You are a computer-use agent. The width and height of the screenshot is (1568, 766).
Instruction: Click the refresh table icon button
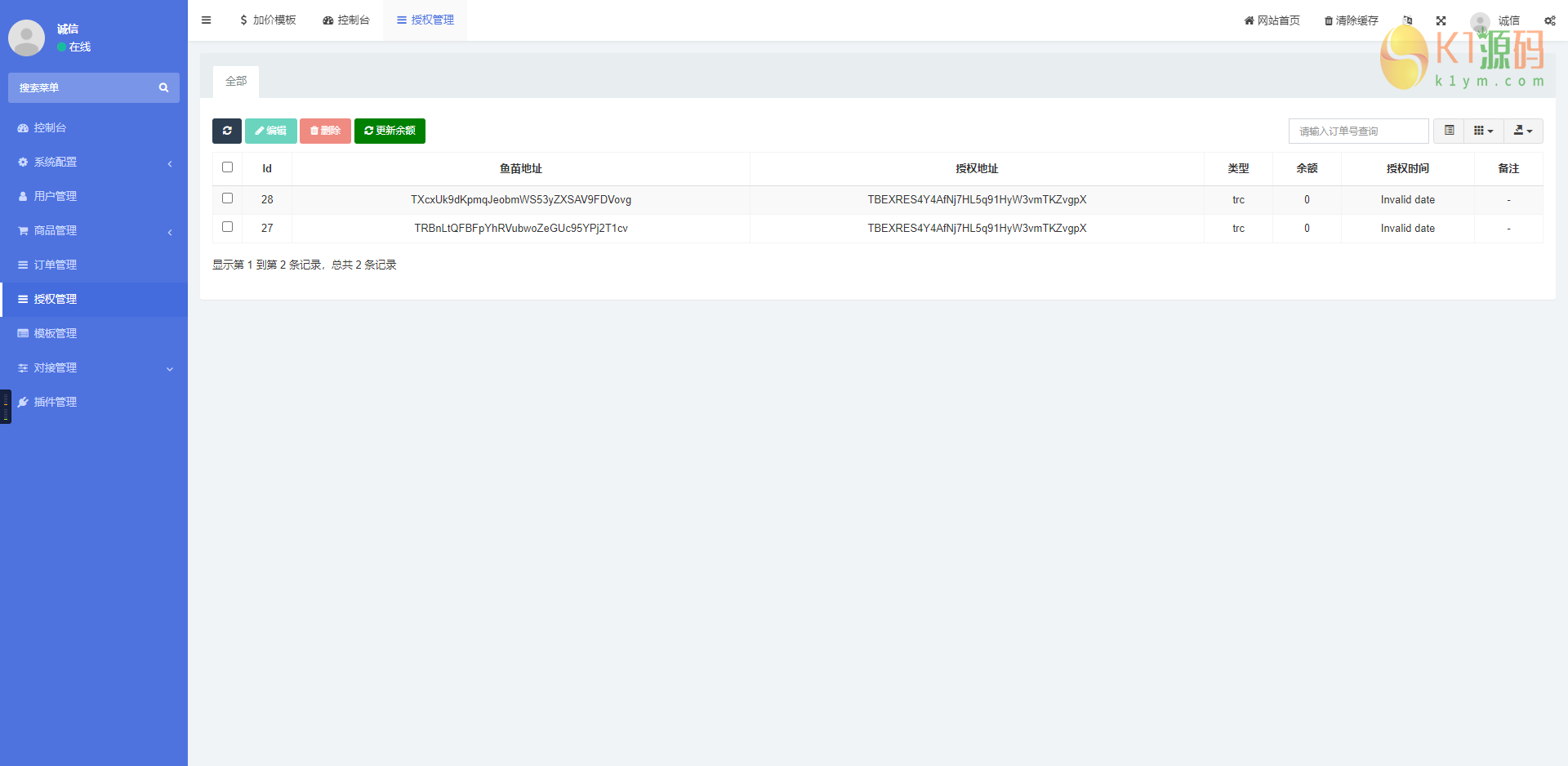pos(227,131)
